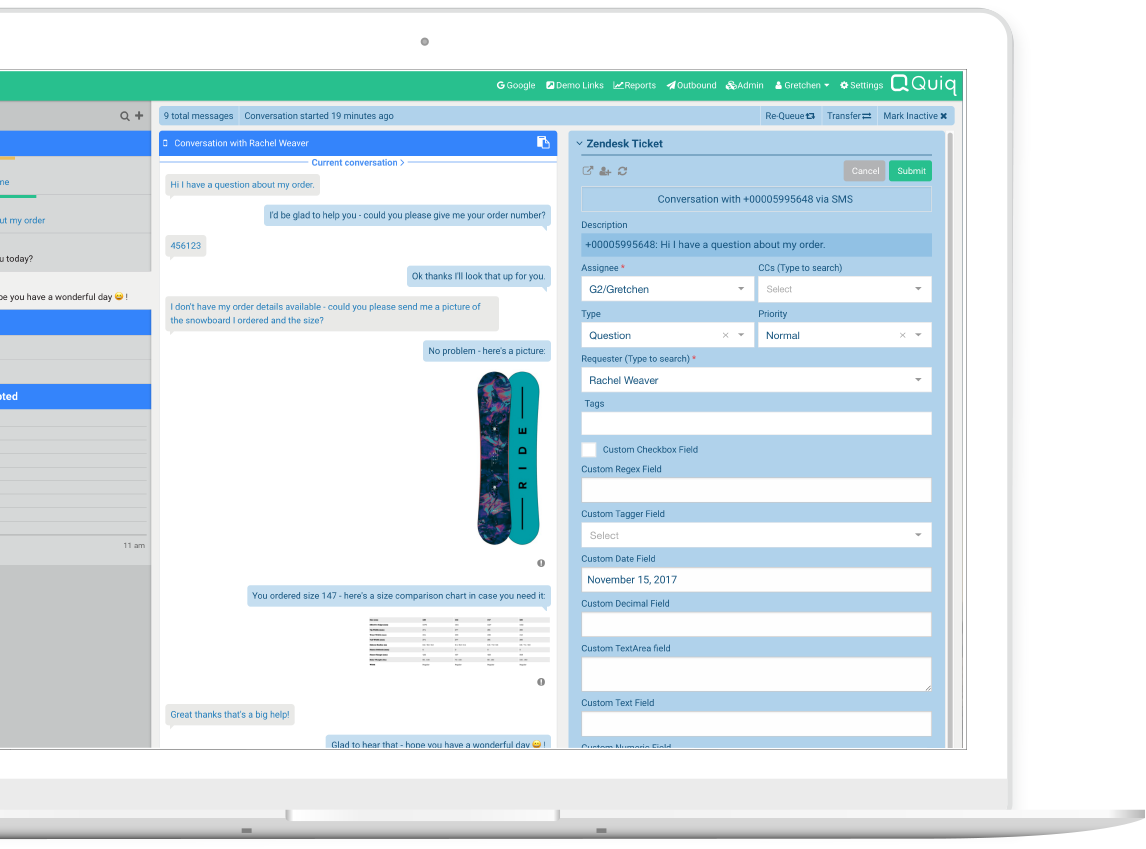
Task: Open Settings in the top bar
Action: pyautogui.click(x=862, y=85)
